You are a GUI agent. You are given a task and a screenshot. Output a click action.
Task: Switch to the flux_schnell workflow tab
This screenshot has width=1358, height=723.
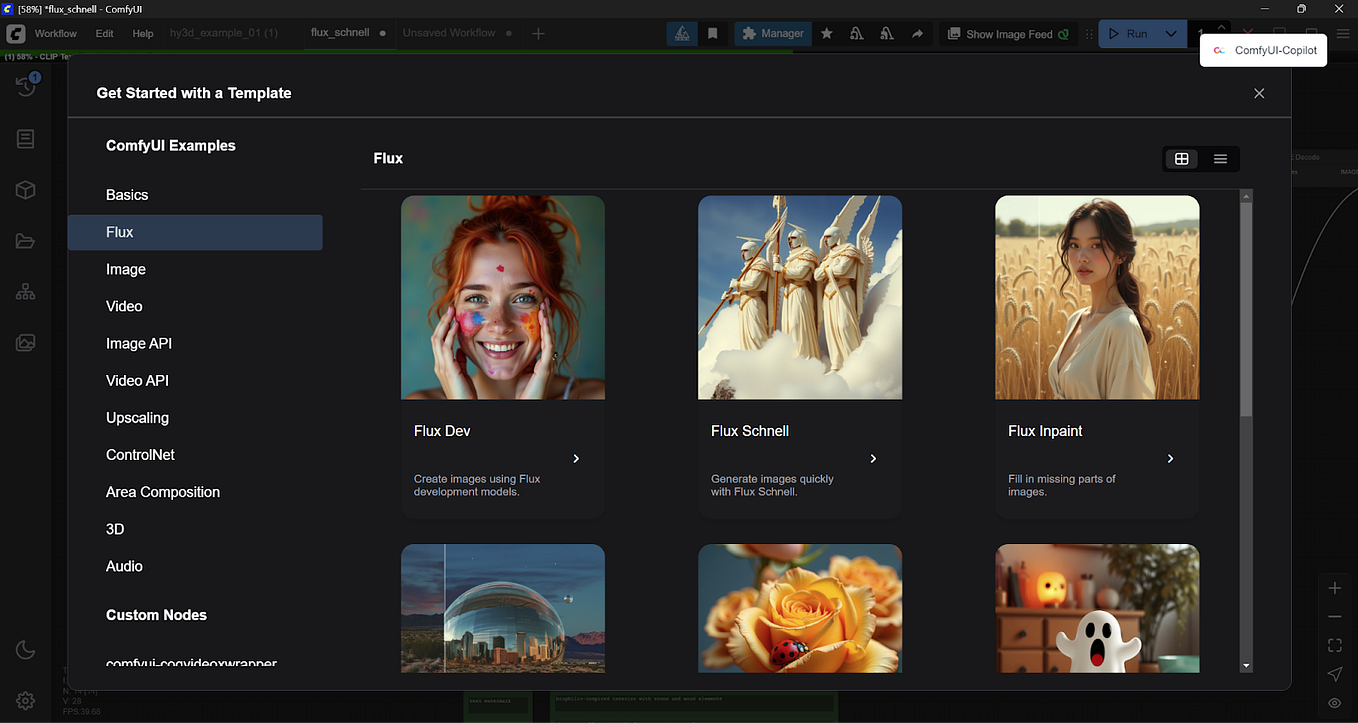pos(340,32)
